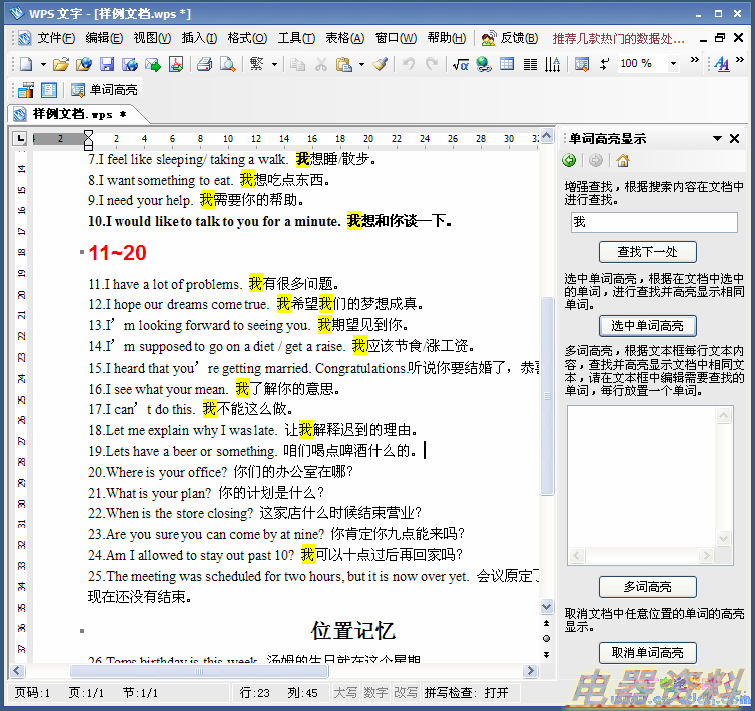Export document using the PDF icon
The image size is (755, 711).
point(176,64)
